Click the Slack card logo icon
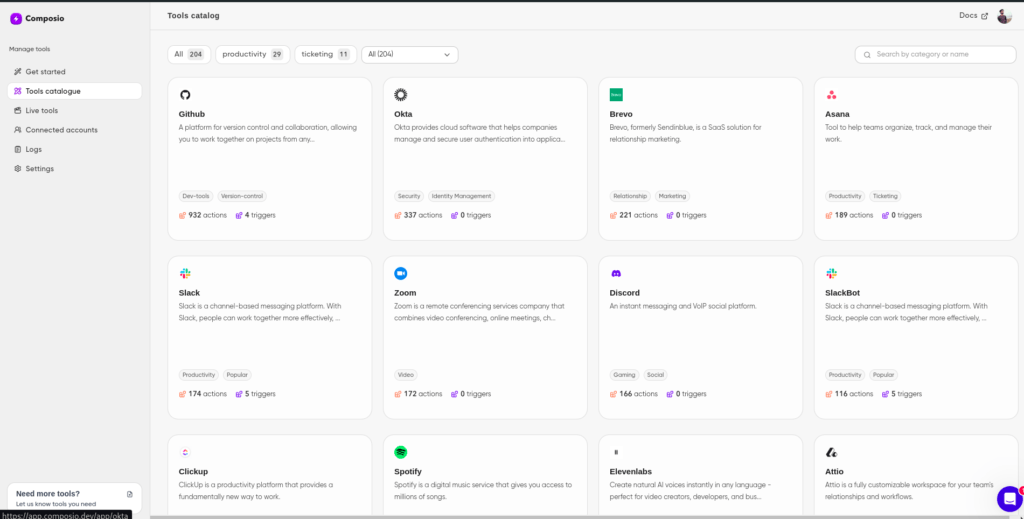Viewport: 1024px width, 519px height. [185, 274]
